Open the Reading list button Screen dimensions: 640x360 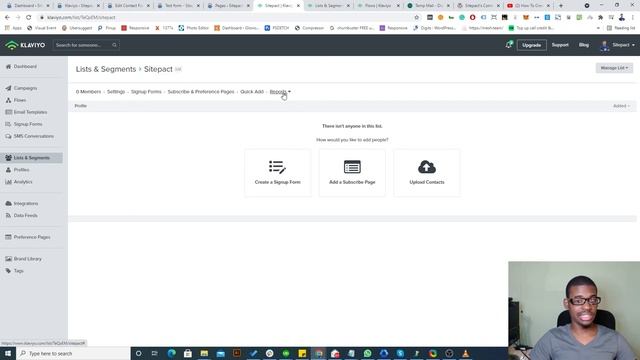pos(620,28)
